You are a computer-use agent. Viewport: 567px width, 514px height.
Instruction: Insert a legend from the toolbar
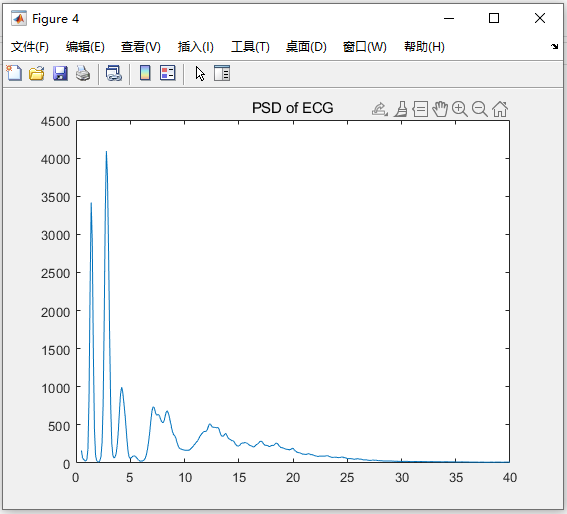point(167,73)
